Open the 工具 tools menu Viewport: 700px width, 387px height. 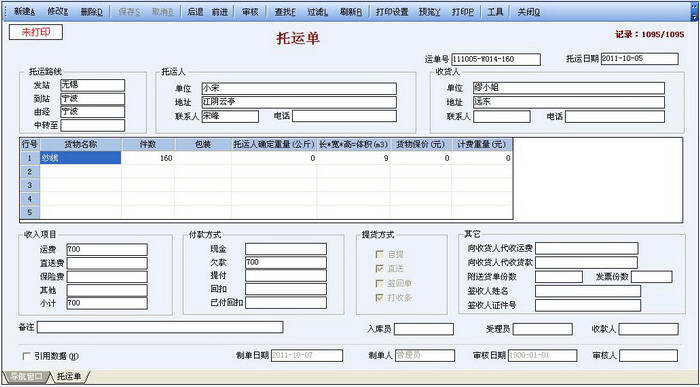495,12
